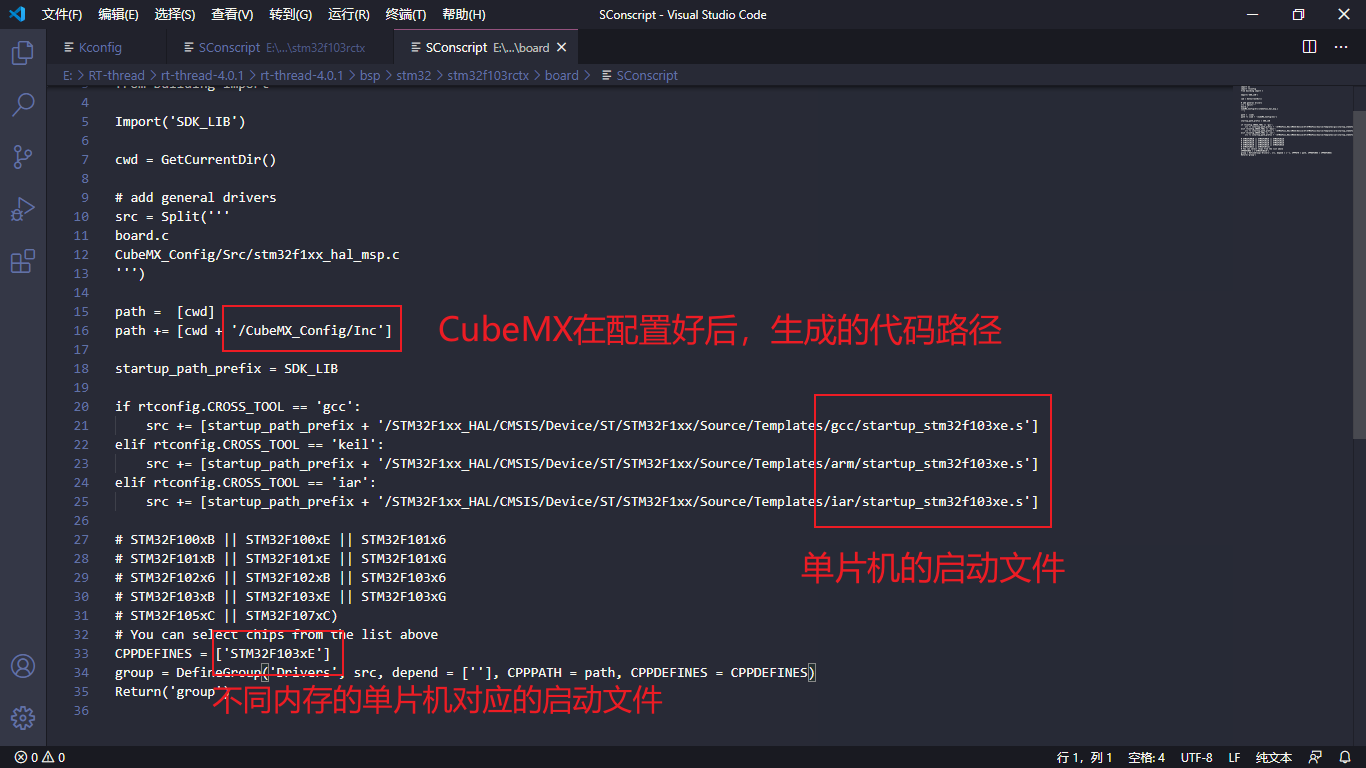The height and width of the screenshot is (768, 1366).
Task: Change end of line via LF status
Action: click(1234, 757)
